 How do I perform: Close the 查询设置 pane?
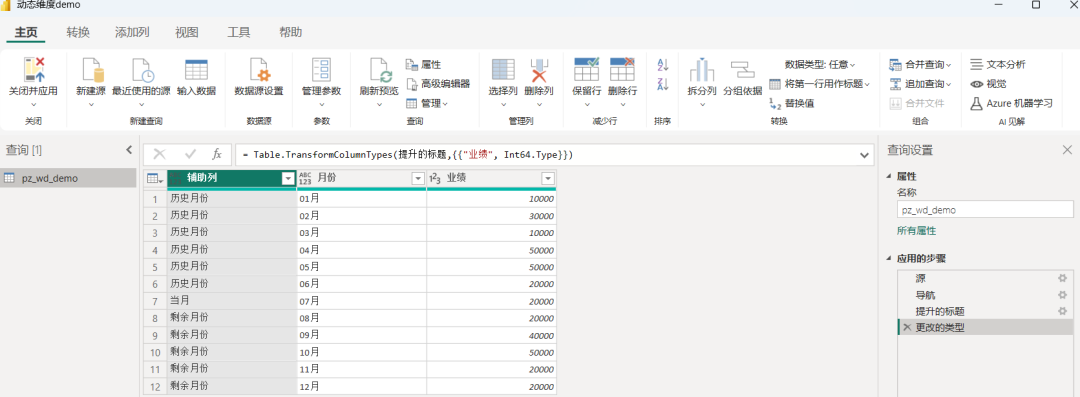(1067, 150)
